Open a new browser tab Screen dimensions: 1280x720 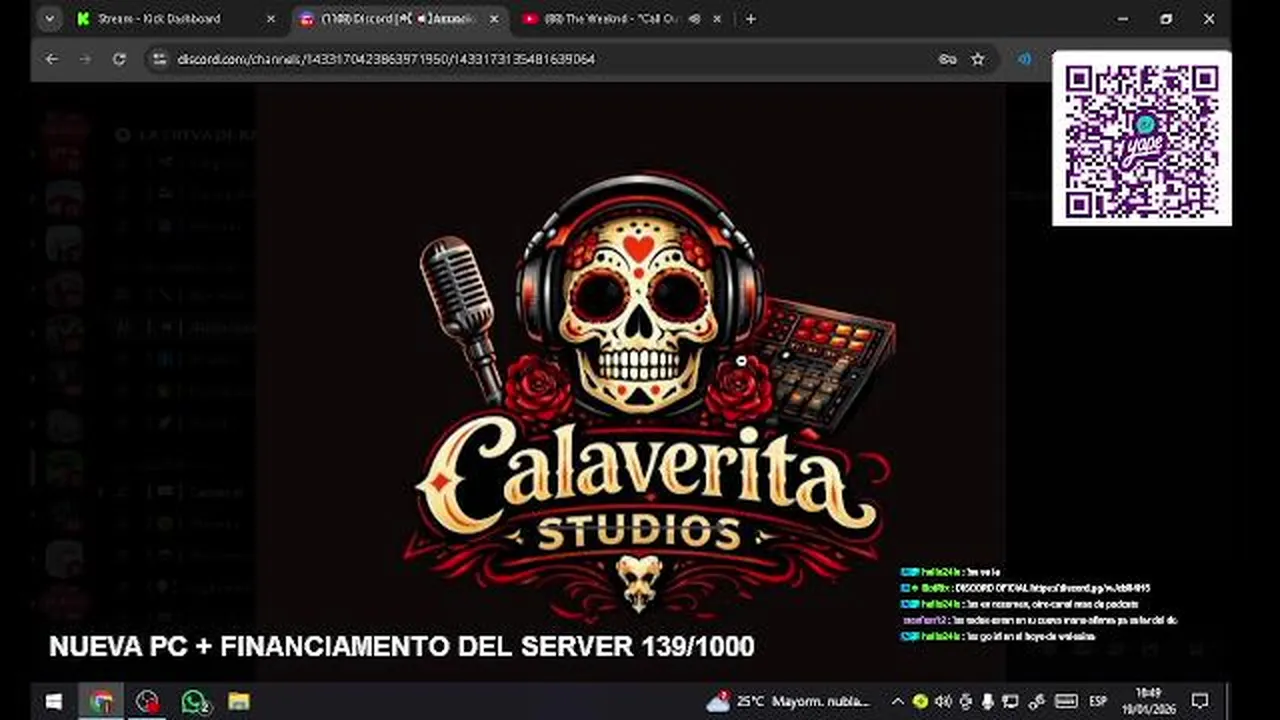click(751, 19)
